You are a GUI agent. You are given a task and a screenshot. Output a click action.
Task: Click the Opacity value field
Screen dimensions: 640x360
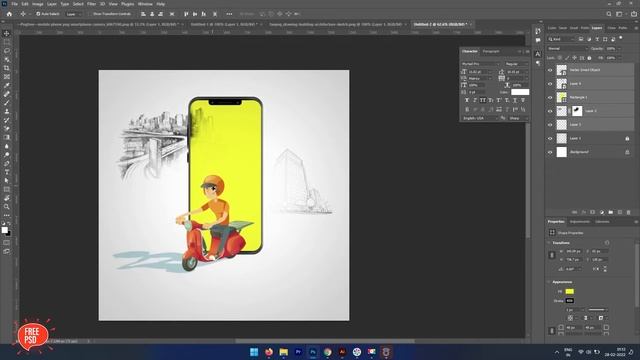[611, 49]
